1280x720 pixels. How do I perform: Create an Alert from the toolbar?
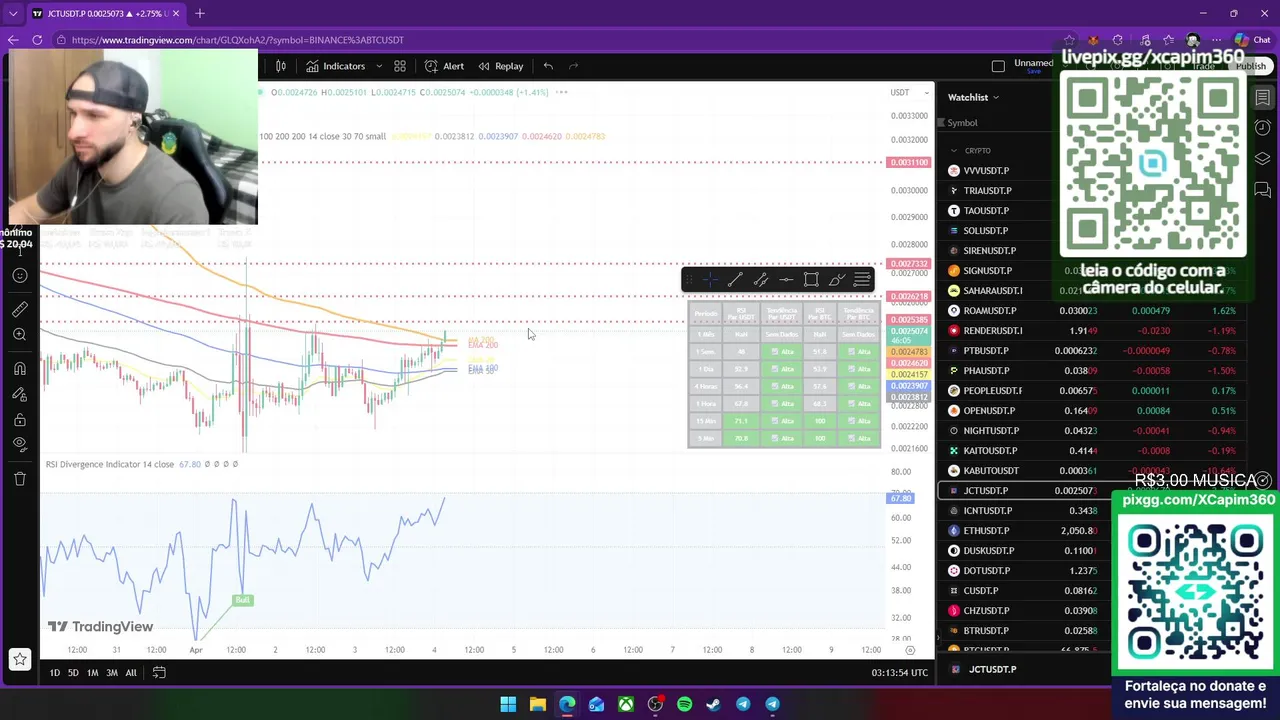pos(444,66)
